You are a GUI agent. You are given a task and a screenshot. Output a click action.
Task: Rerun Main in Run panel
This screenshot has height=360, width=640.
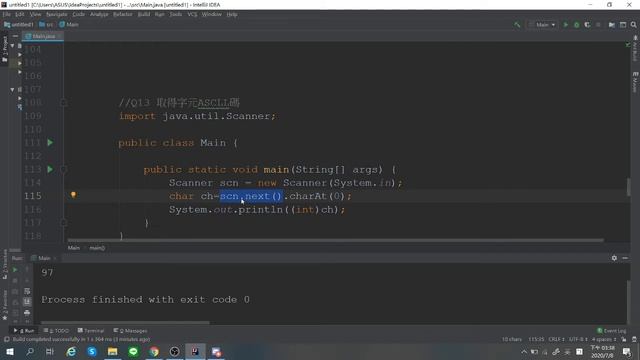(15, 270)
